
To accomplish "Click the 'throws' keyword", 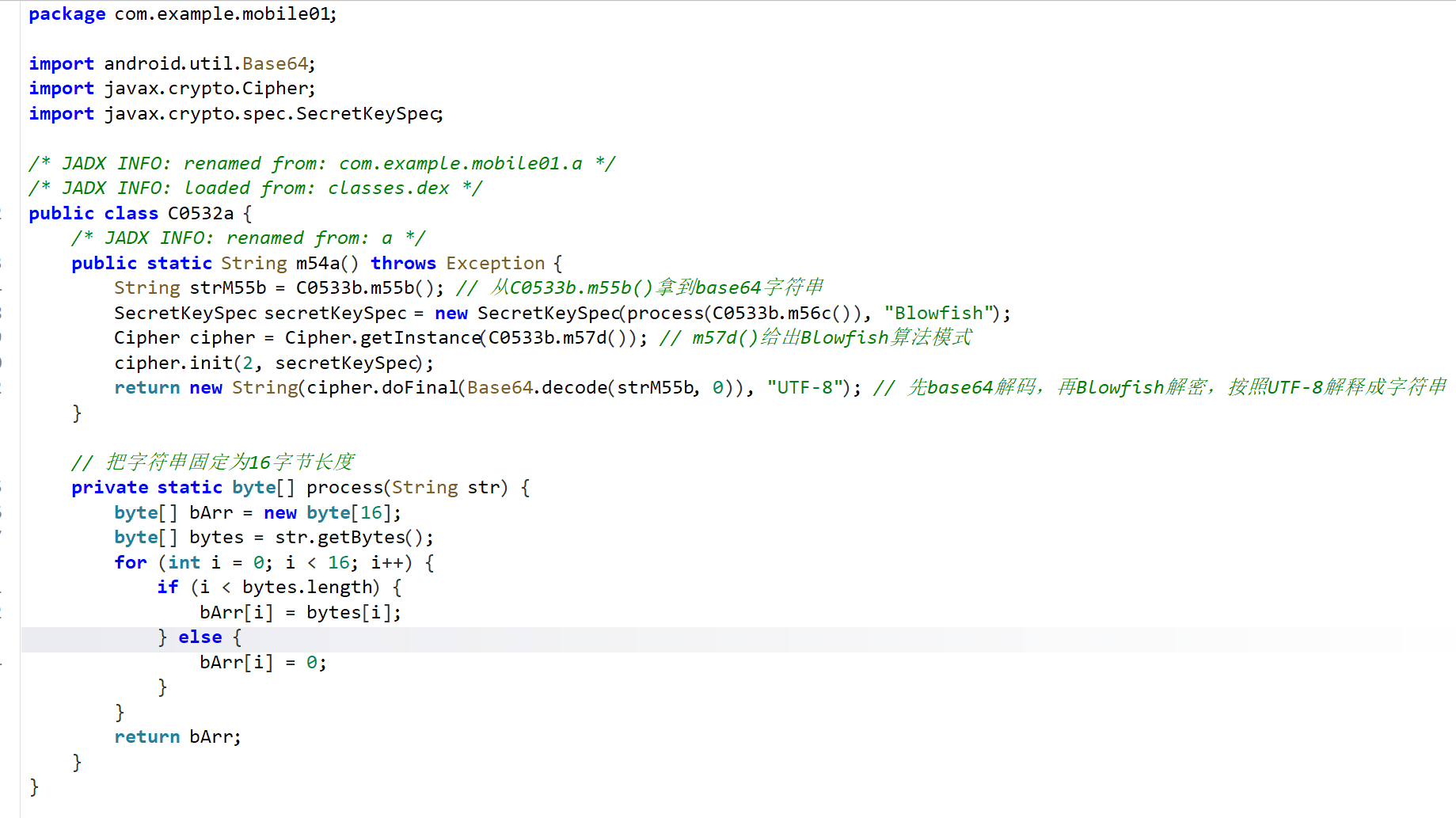I will [403, 263].
